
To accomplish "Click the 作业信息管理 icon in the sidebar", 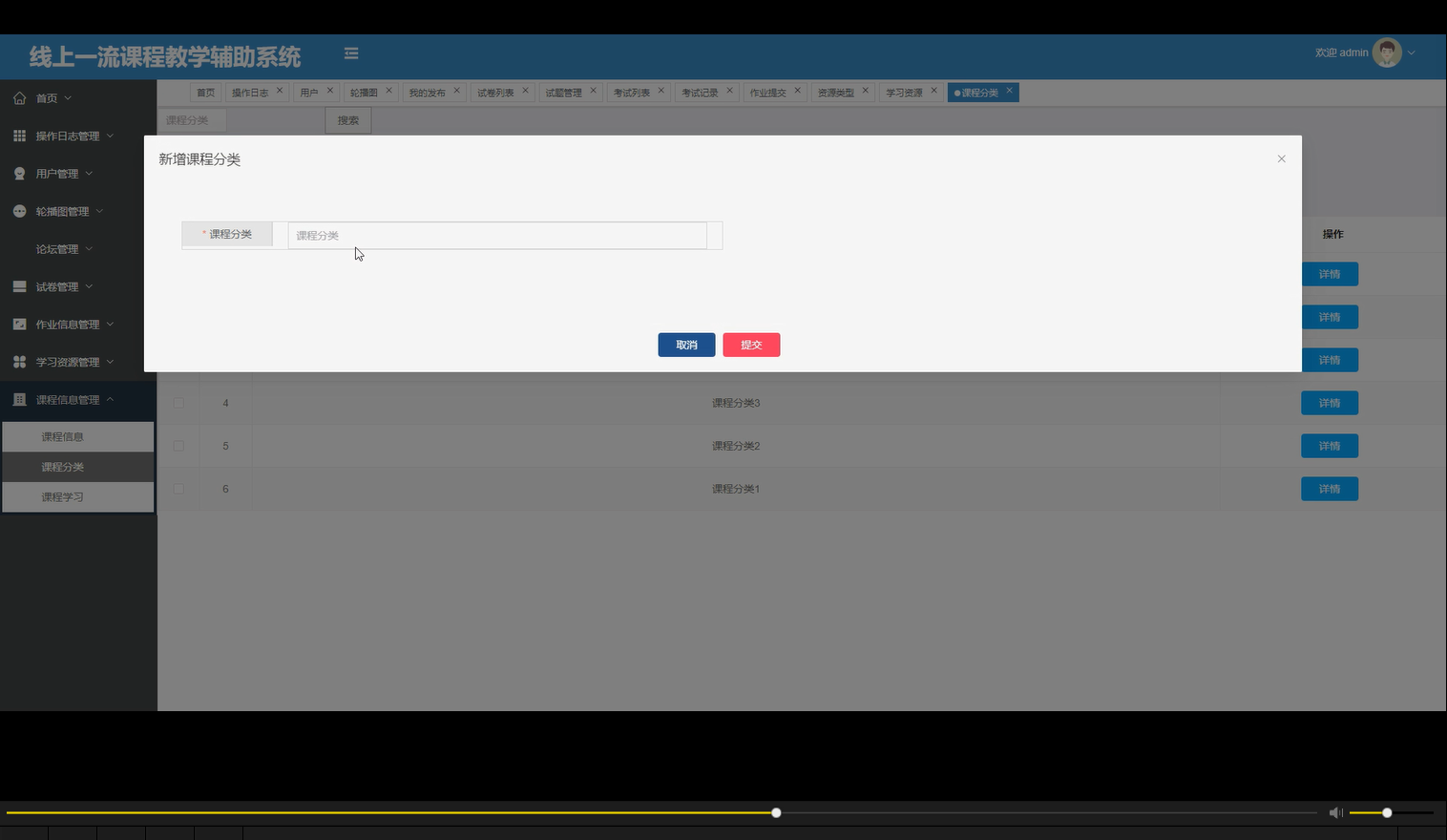I will 19,325.
